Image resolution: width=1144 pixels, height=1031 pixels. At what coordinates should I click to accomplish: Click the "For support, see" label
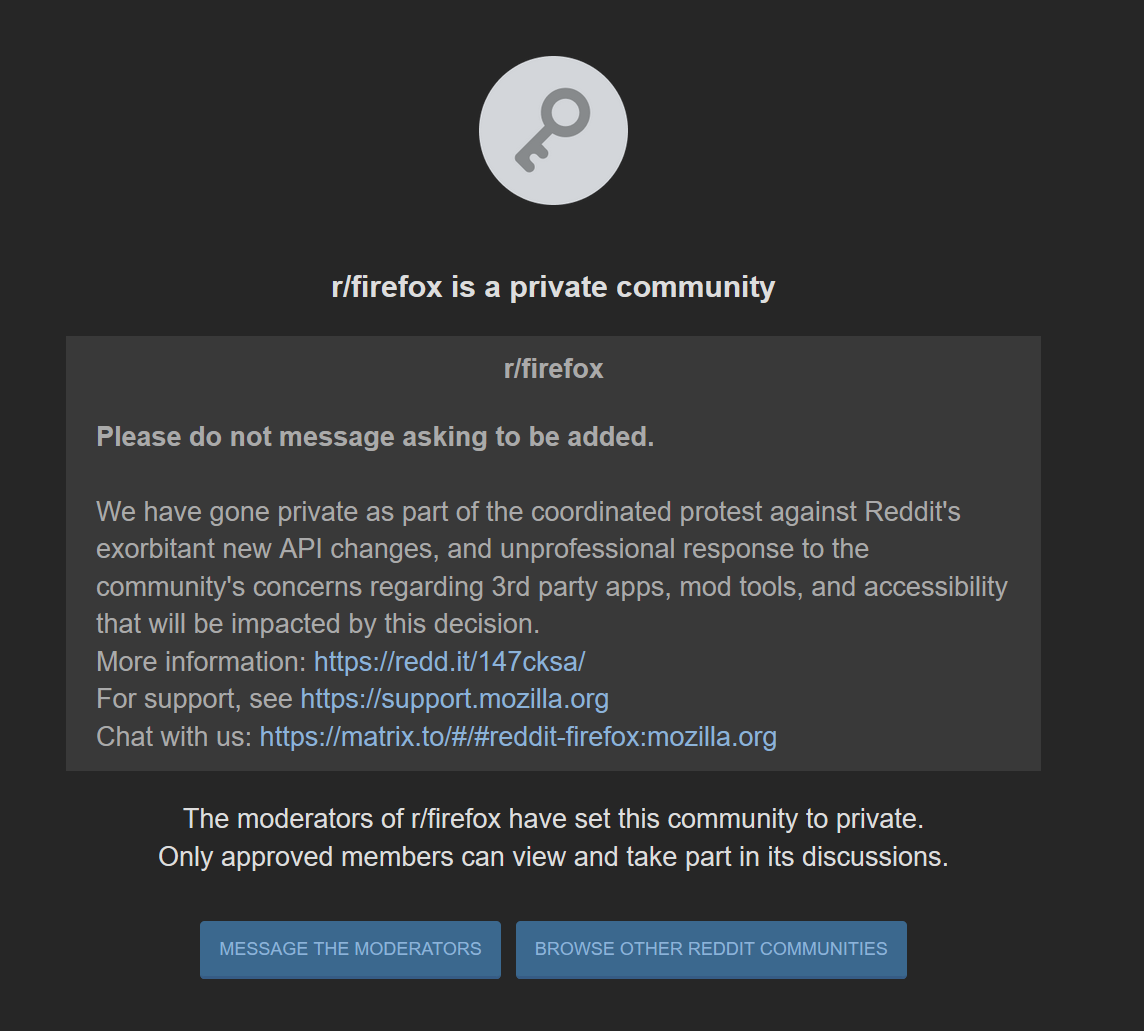[195, 699]
